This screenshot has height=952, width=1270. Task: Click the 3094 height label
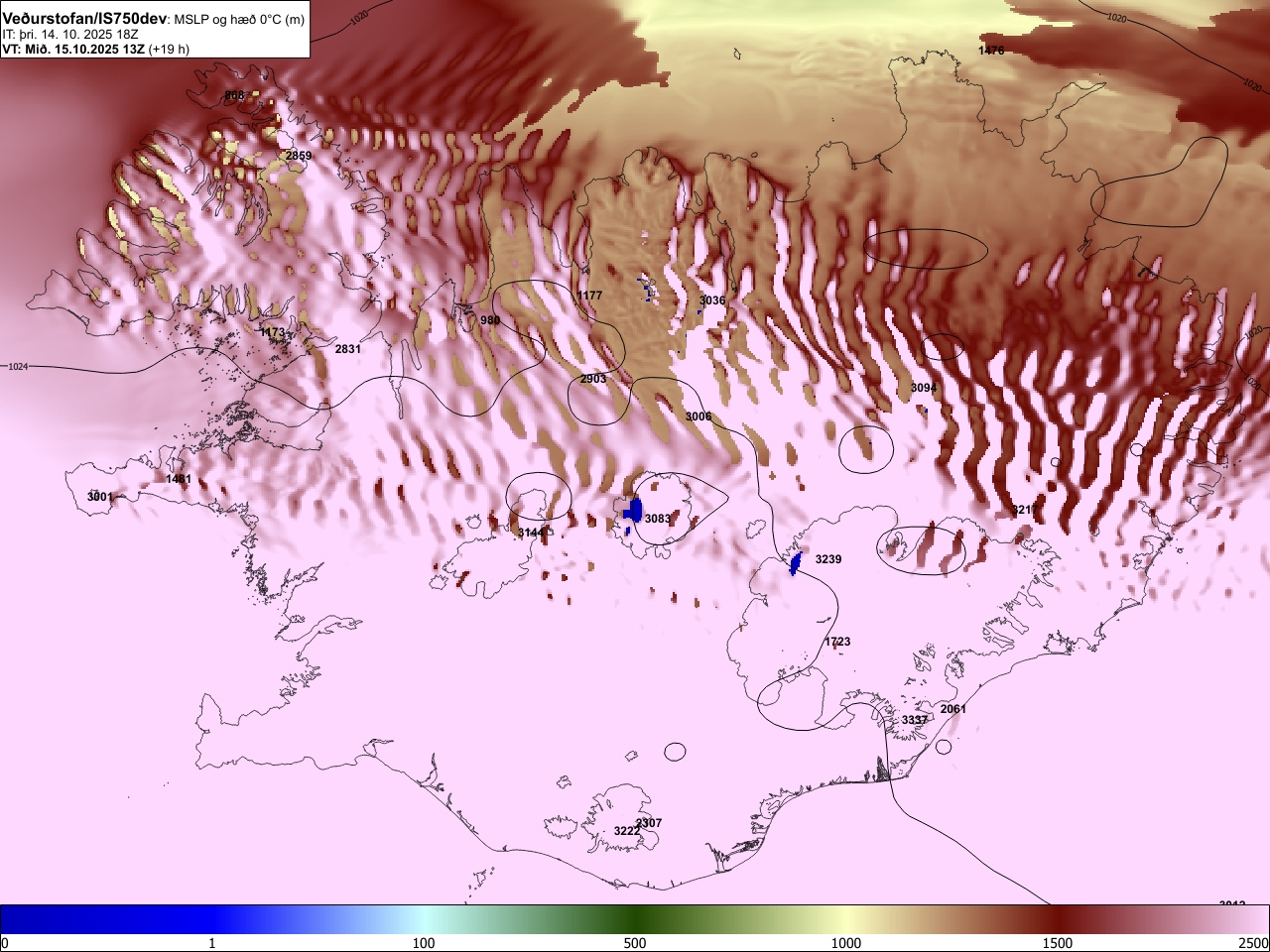tap(924, 388)
